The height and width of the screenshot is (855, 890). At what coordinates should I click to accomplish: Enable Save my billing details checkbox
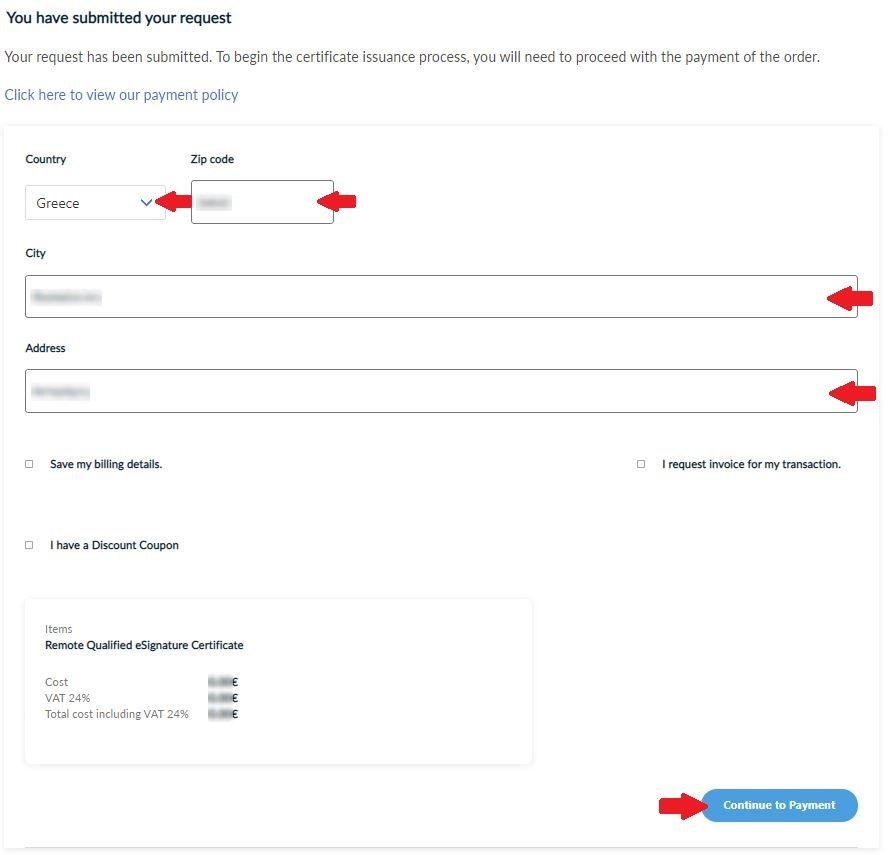tap(29, 464)
